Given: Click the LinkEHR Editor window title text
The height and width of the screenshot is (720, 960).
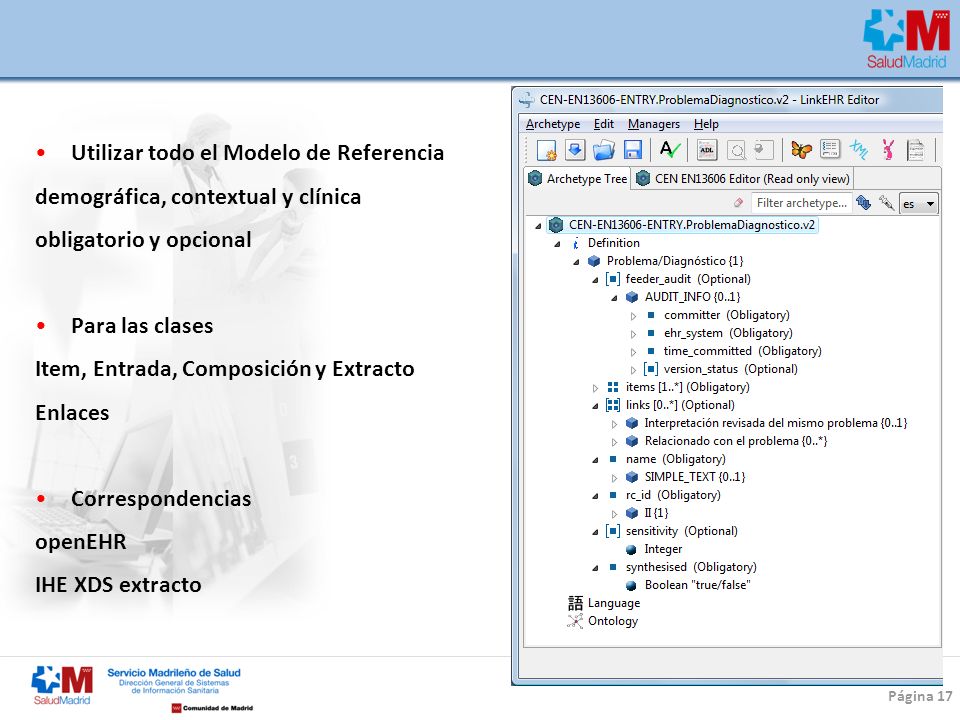Looking at the screenshot, I should click(709, 100).
